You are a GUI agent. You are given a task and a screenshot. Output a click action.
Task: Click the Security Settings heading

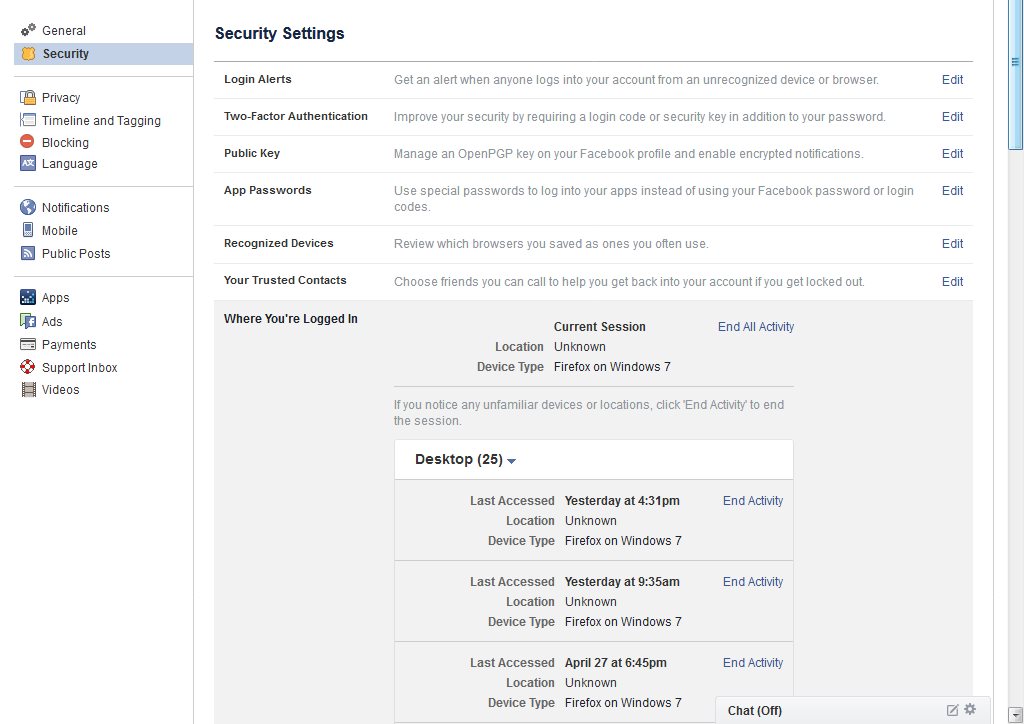[280, 33]
